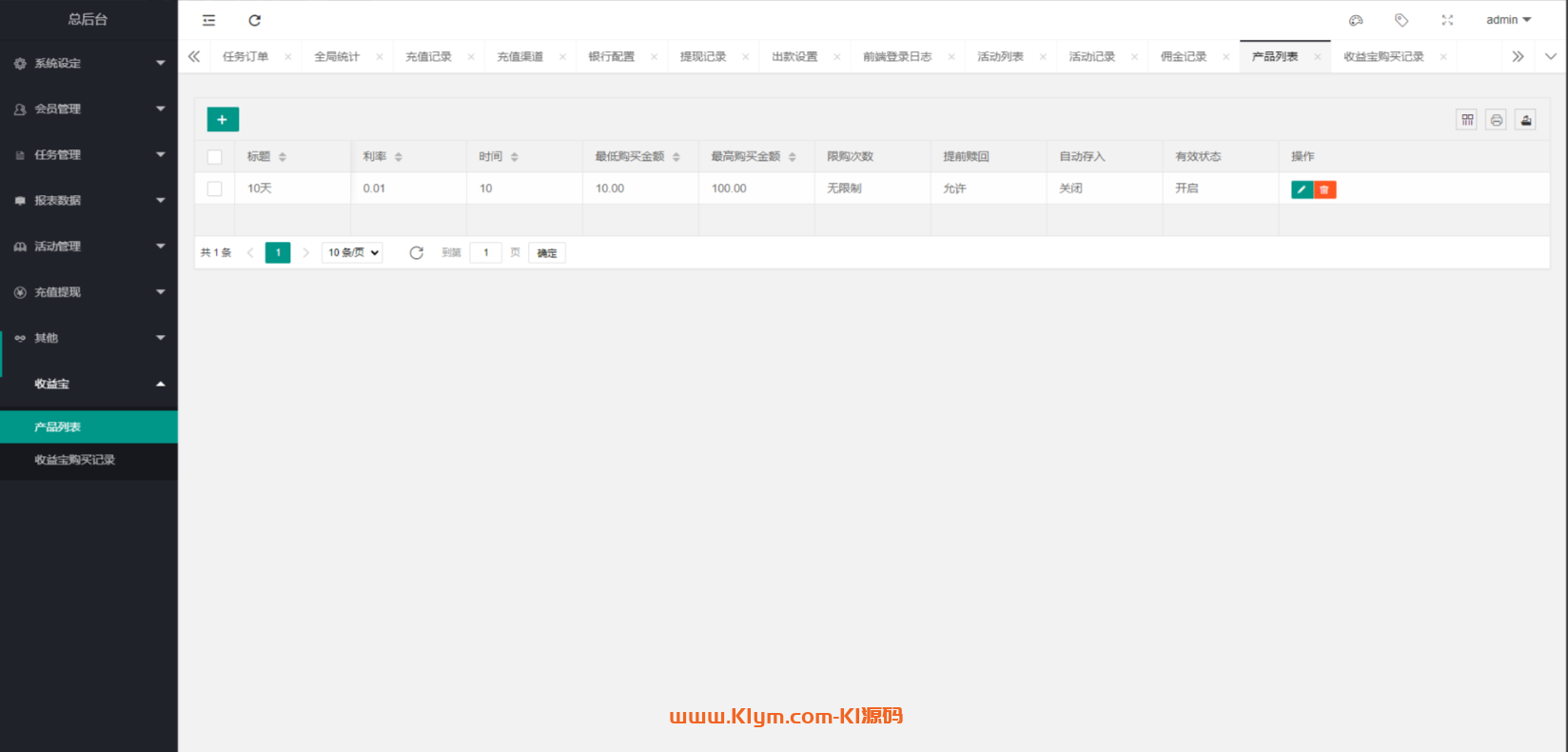Expand the 报表数据 sidebar menu
Image resolution: width=1568 pixels, height=752 pixels.
pyautogui.click(x=88, y=200)
